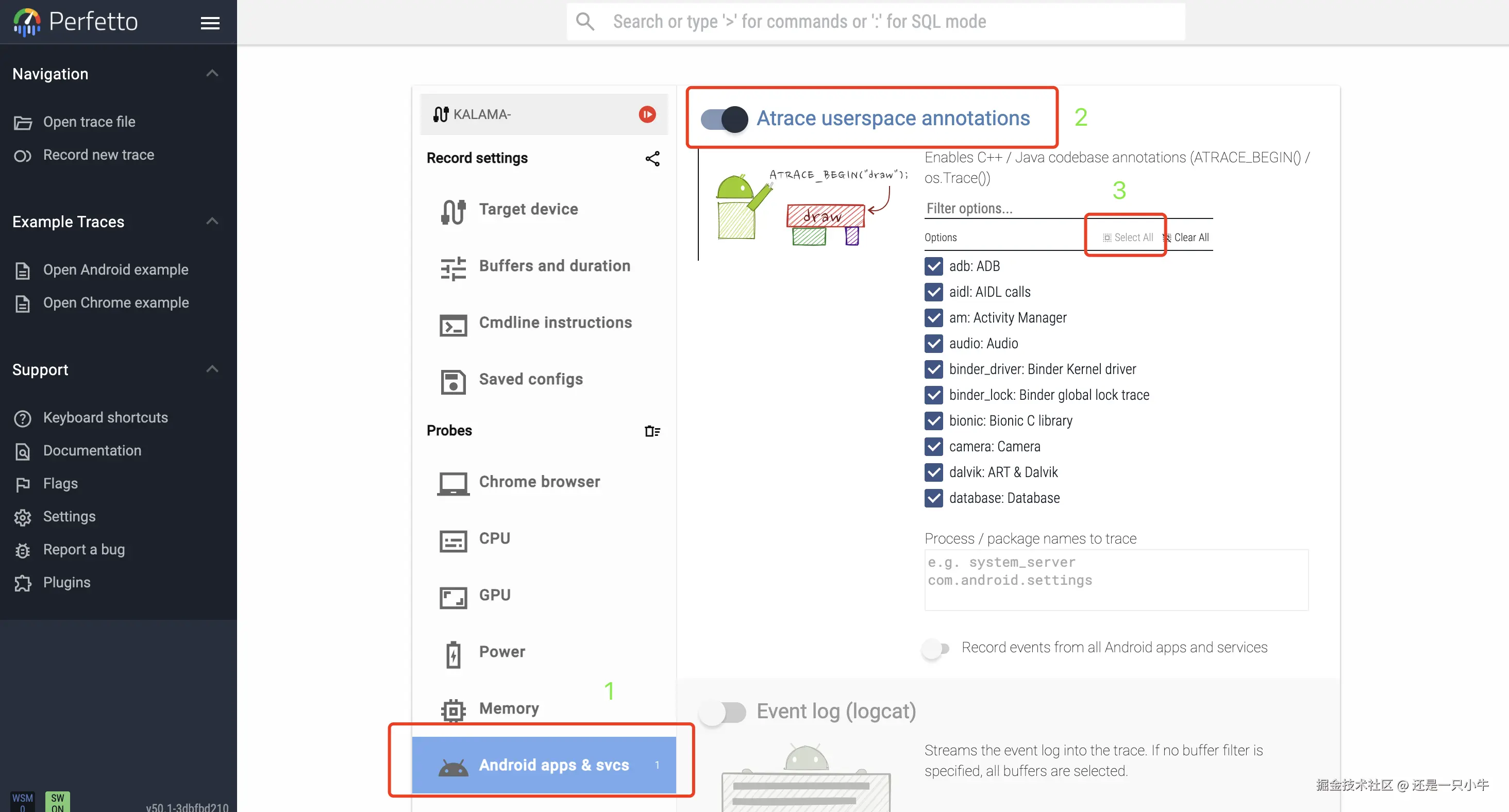The image size is (1509, 812).
Task: Click the search magnifier icon
Action: (x=584, y=22)
